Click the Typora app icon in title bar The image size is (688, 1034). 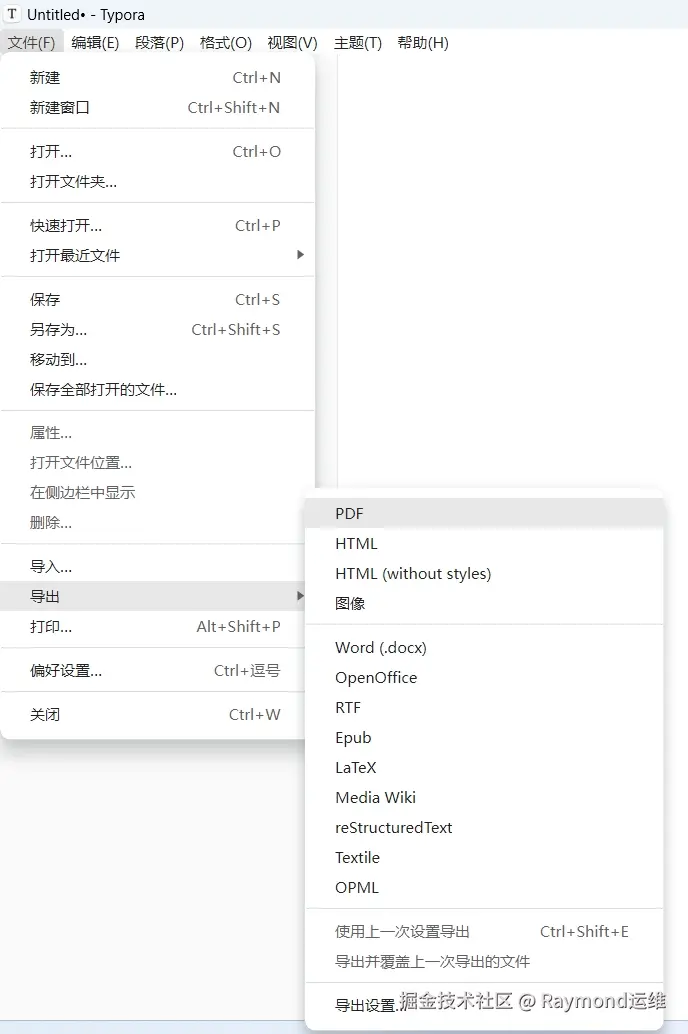coord(13,15)
